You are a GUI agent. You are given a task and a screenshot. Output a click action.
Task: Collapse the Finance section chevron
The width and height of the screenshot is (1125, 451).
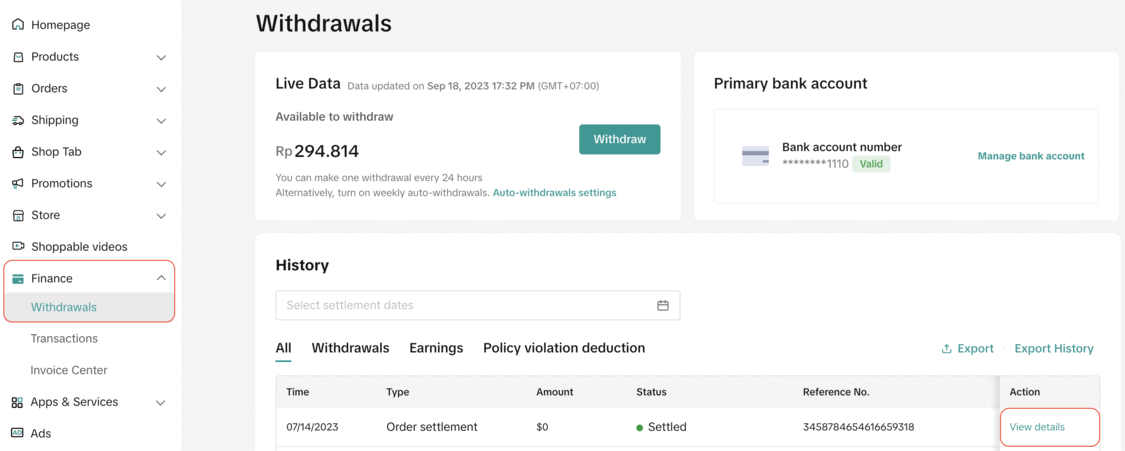(x=161, y=278)
